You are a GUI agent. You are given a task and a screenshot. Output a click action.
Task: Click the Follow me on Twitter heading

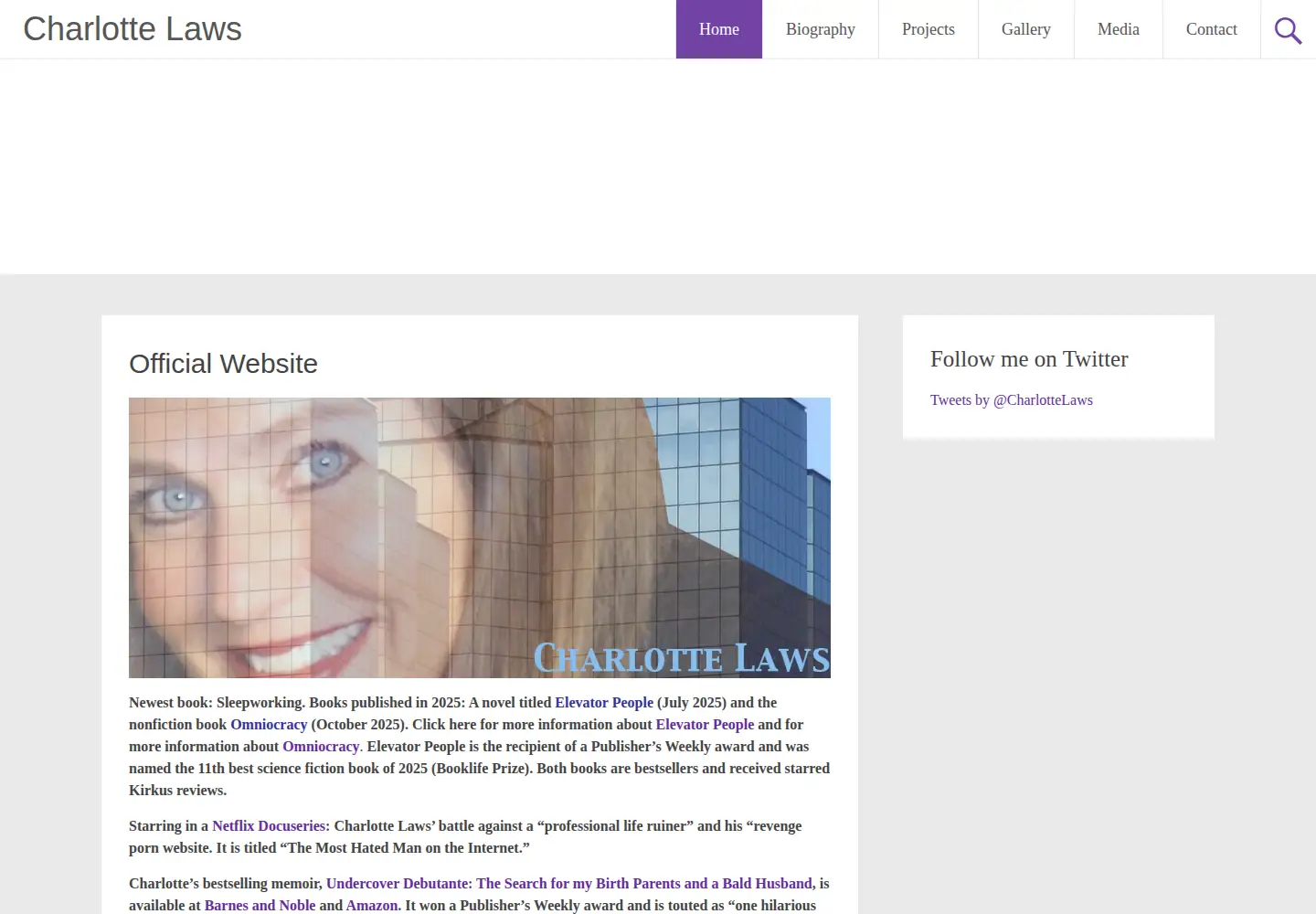pyautogui.click(x=1029, y=359)
